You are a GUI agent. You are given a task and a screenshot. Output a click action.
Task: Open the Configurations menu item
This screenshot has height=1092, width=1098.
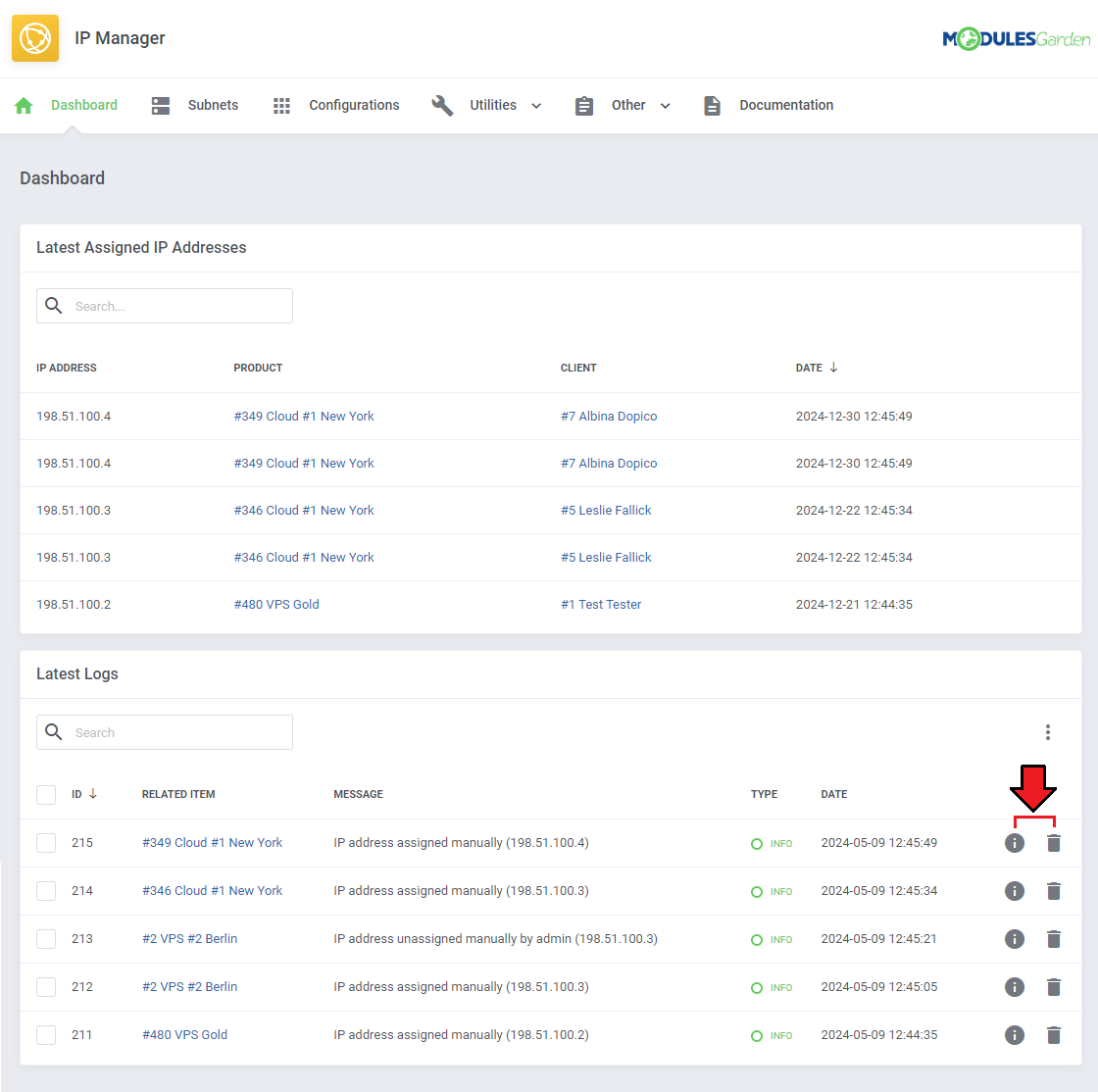(x=354, y=105)
